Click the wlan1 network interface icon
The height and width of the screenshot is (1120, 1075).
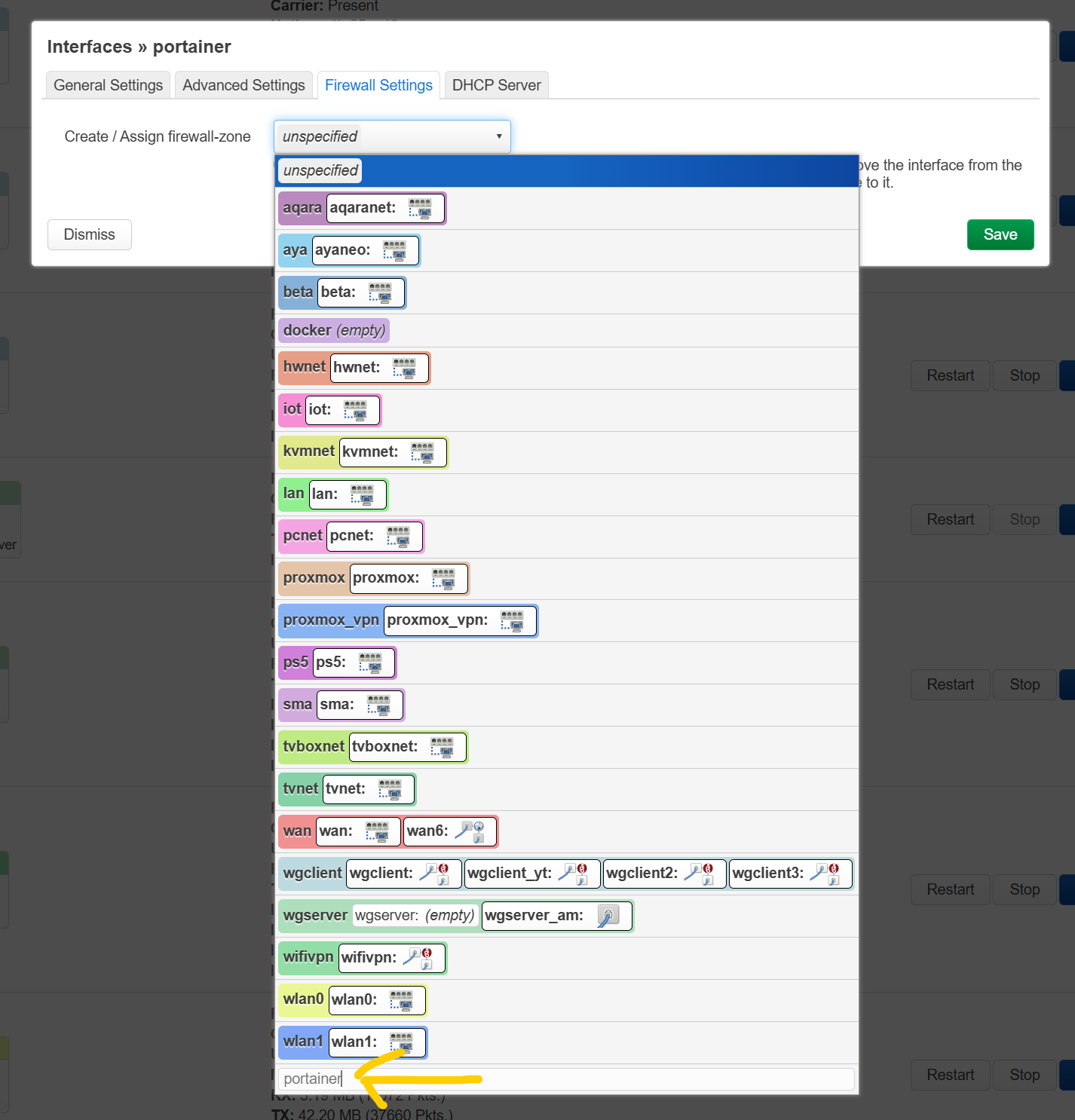[401, 1042]
